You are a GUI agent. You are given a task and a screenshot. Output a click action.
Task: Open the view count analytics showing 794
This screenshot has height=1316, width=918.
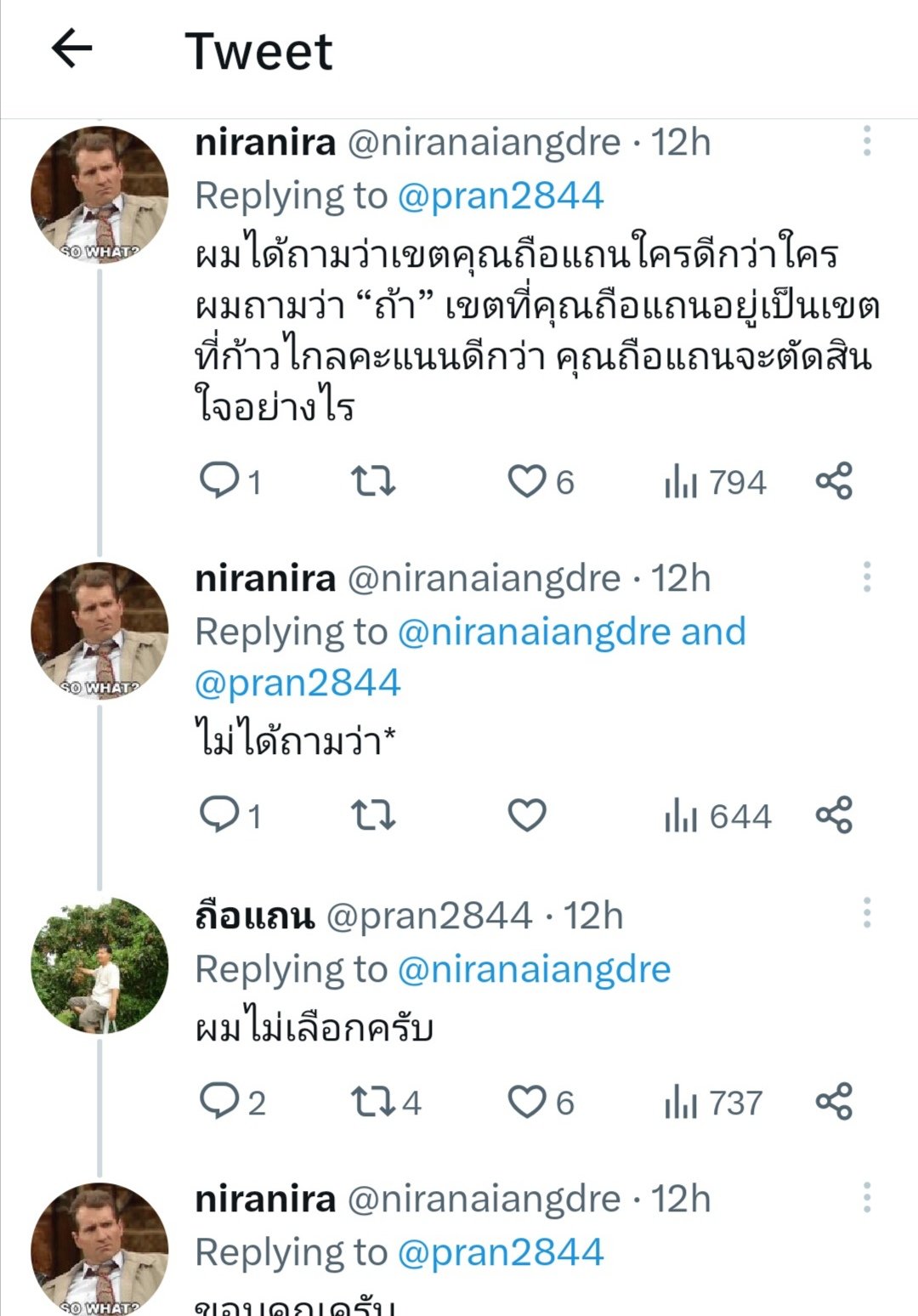pyautogui.click(x=714, y=481)
